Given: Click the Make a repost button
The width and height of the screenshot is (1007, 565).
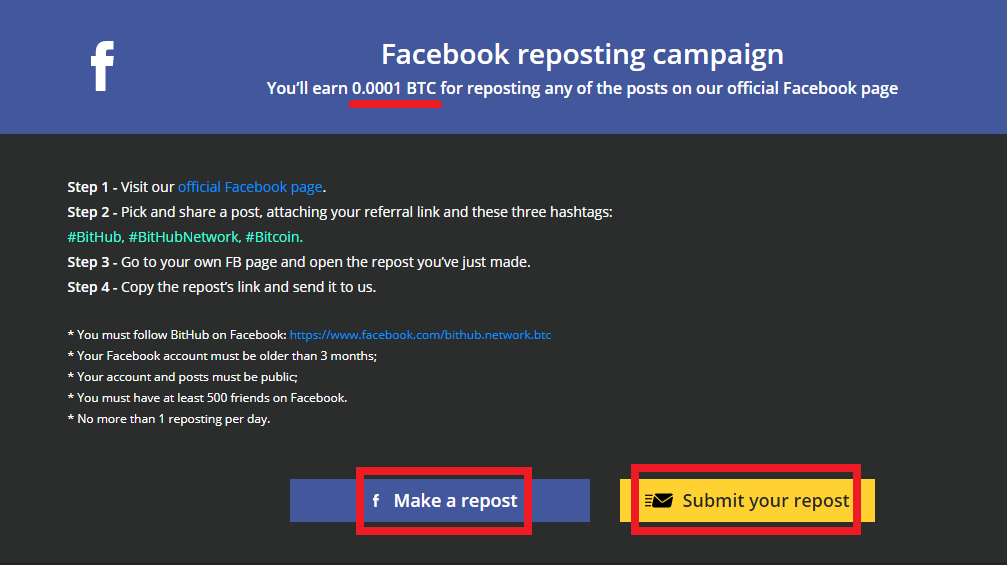Looking at the screenshot, I should [440, 500].
